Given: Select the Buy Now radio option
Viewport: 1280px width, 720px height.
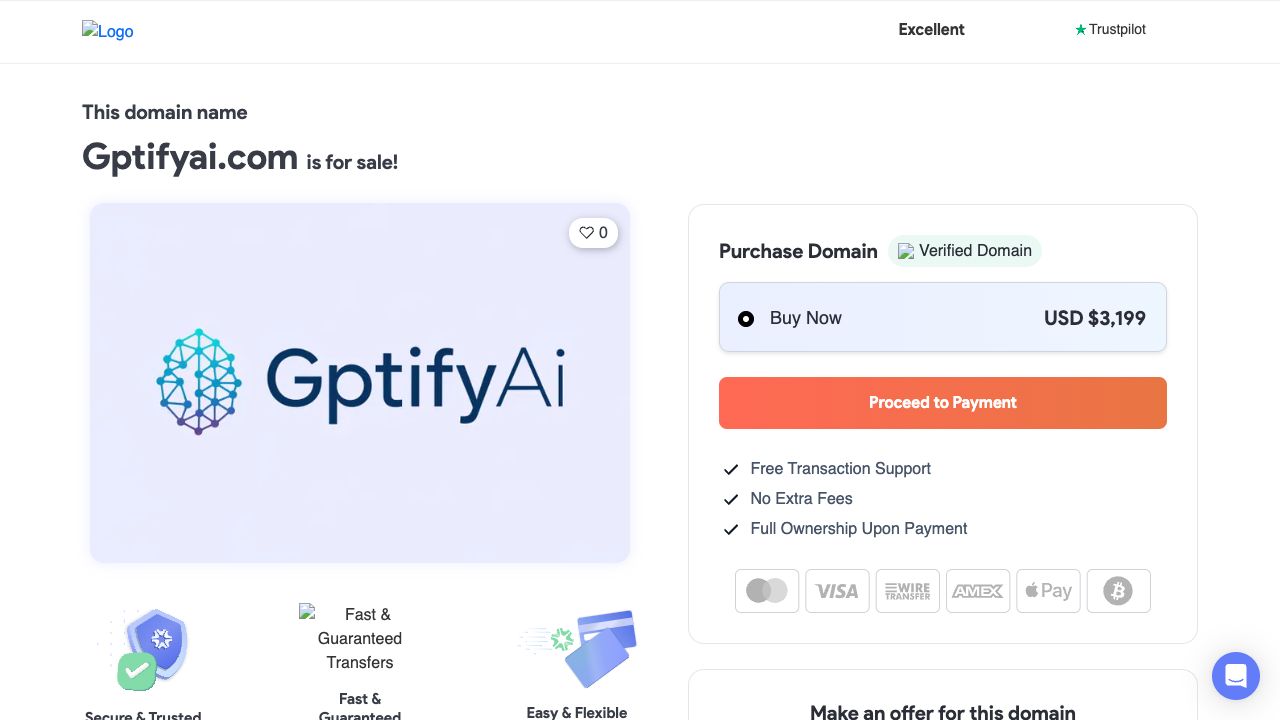Looking at the screenshot, I should point(746,319).
